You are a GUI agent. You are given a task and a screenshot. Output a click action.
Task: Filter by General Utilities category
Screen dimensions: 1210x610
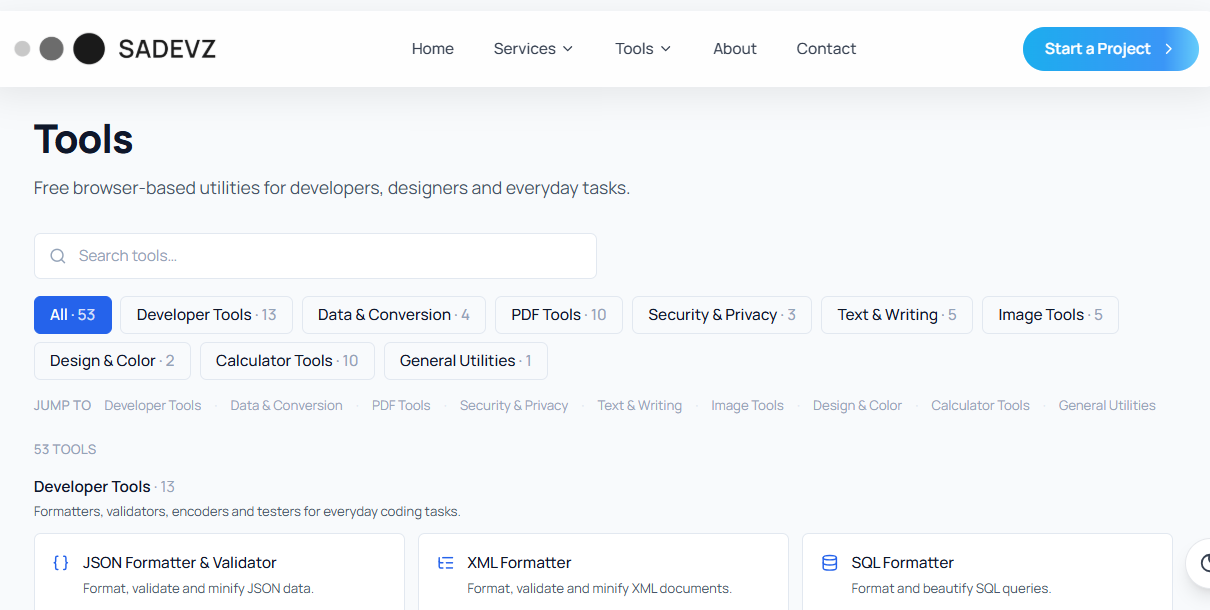coord(466,361)
